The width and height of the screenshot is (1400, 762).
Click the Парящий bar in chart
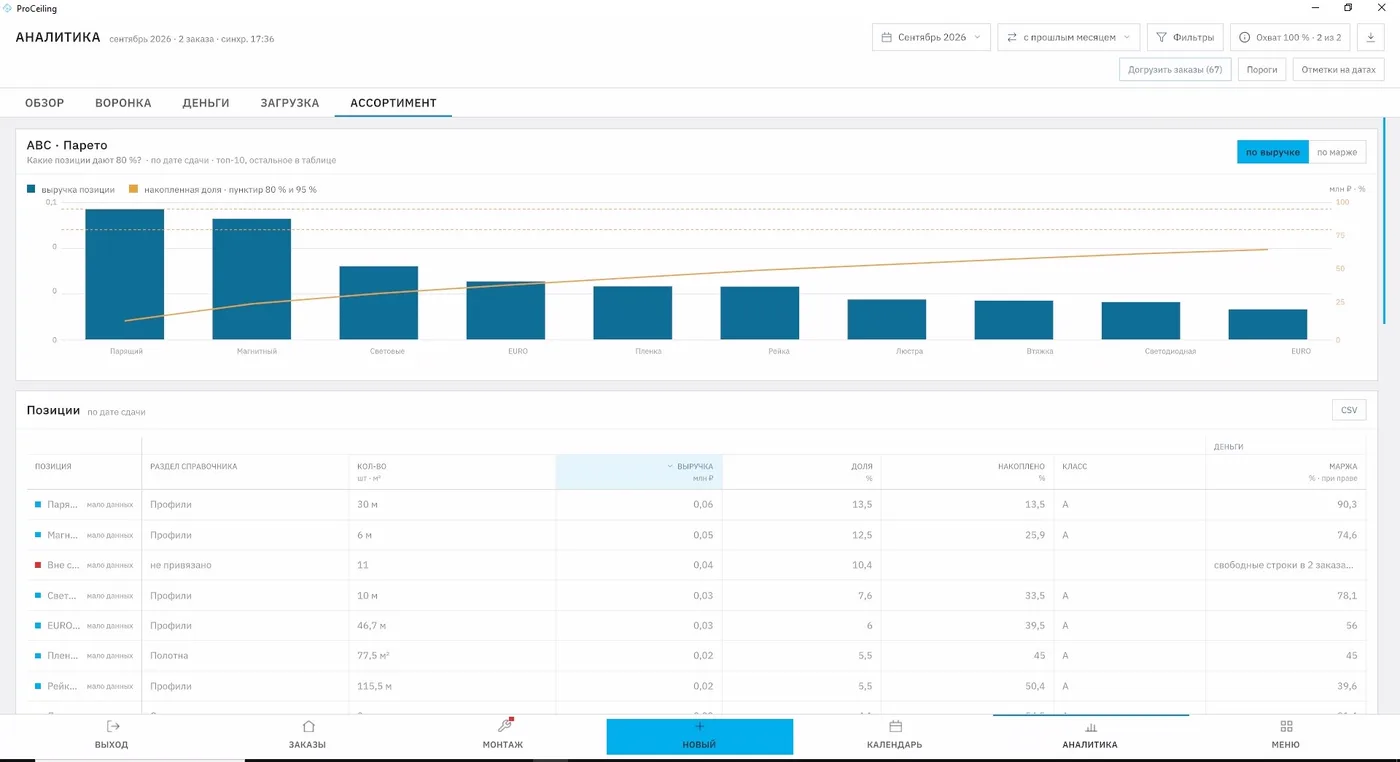point(125,274)
